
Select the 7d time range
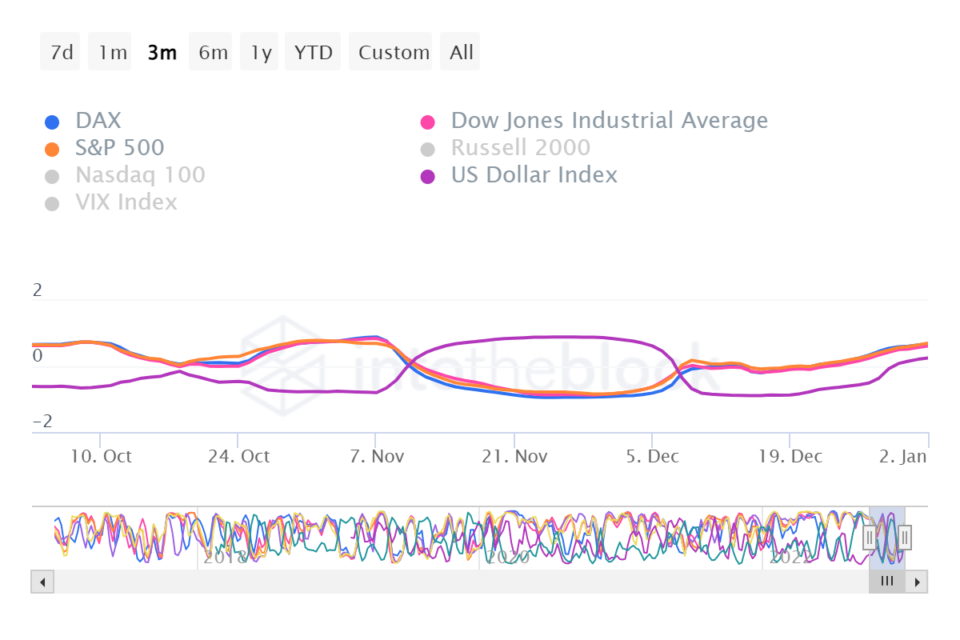click(x=61, y=52)
